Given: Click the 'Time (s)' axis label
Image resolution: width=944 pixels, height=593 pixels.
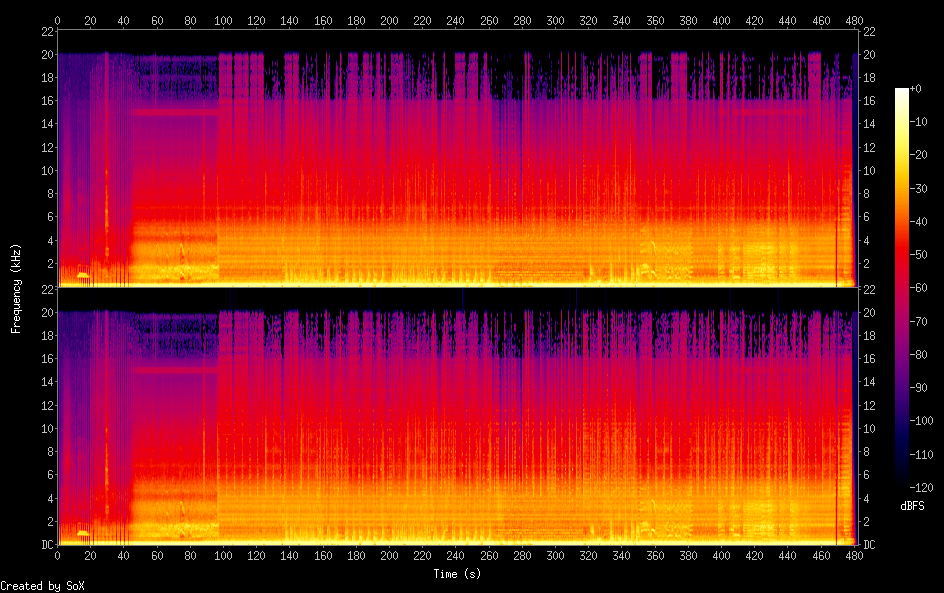Looking at the screenshot, I should click(x=455, y=574).
